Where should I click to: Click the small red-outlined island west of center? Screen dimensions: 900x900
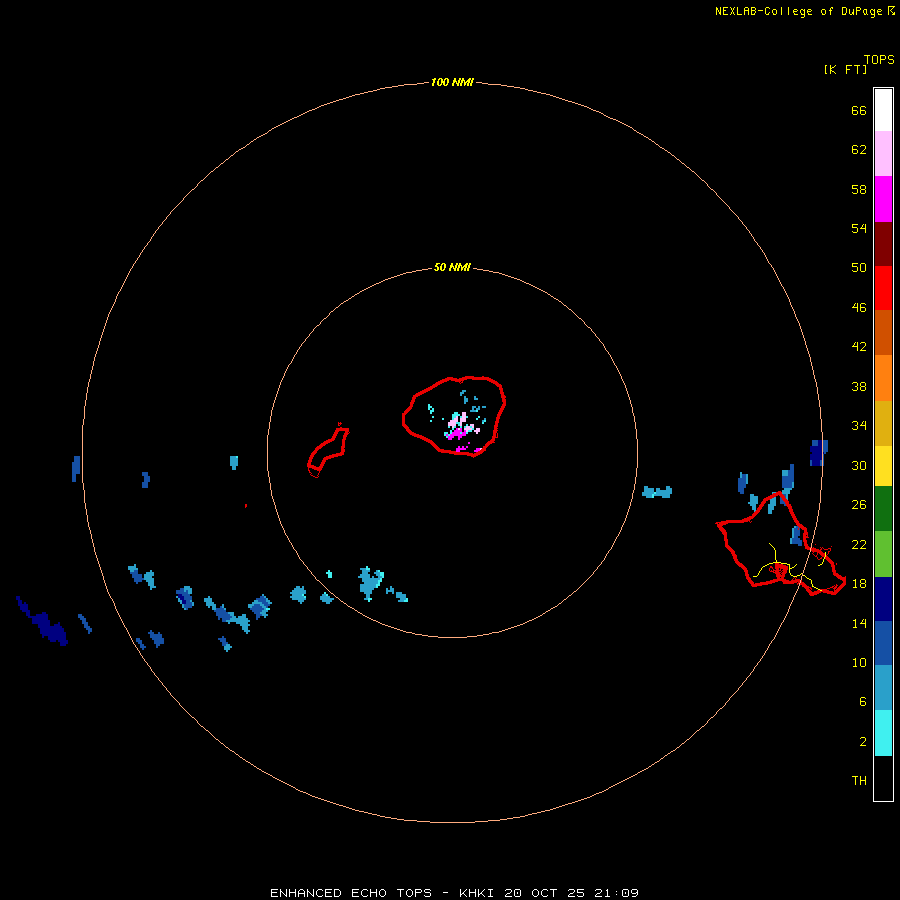(x=328, y=450)
